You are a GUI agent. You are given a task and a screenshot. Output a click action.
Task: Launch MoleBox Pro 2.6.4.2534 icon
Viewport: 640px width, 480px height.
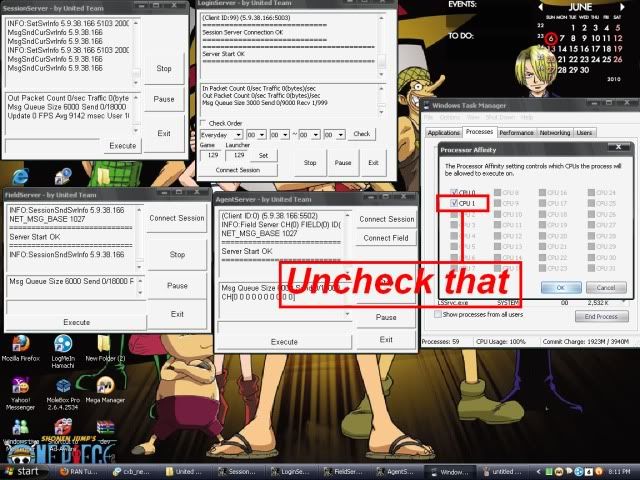61,386
